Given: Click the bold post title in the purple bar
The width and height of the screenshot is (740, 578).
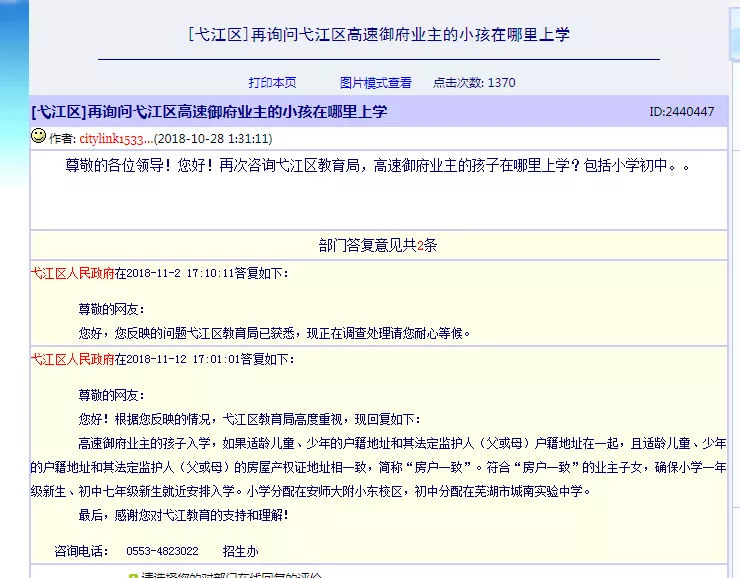Looking at the screenshot, I should 209,111.
